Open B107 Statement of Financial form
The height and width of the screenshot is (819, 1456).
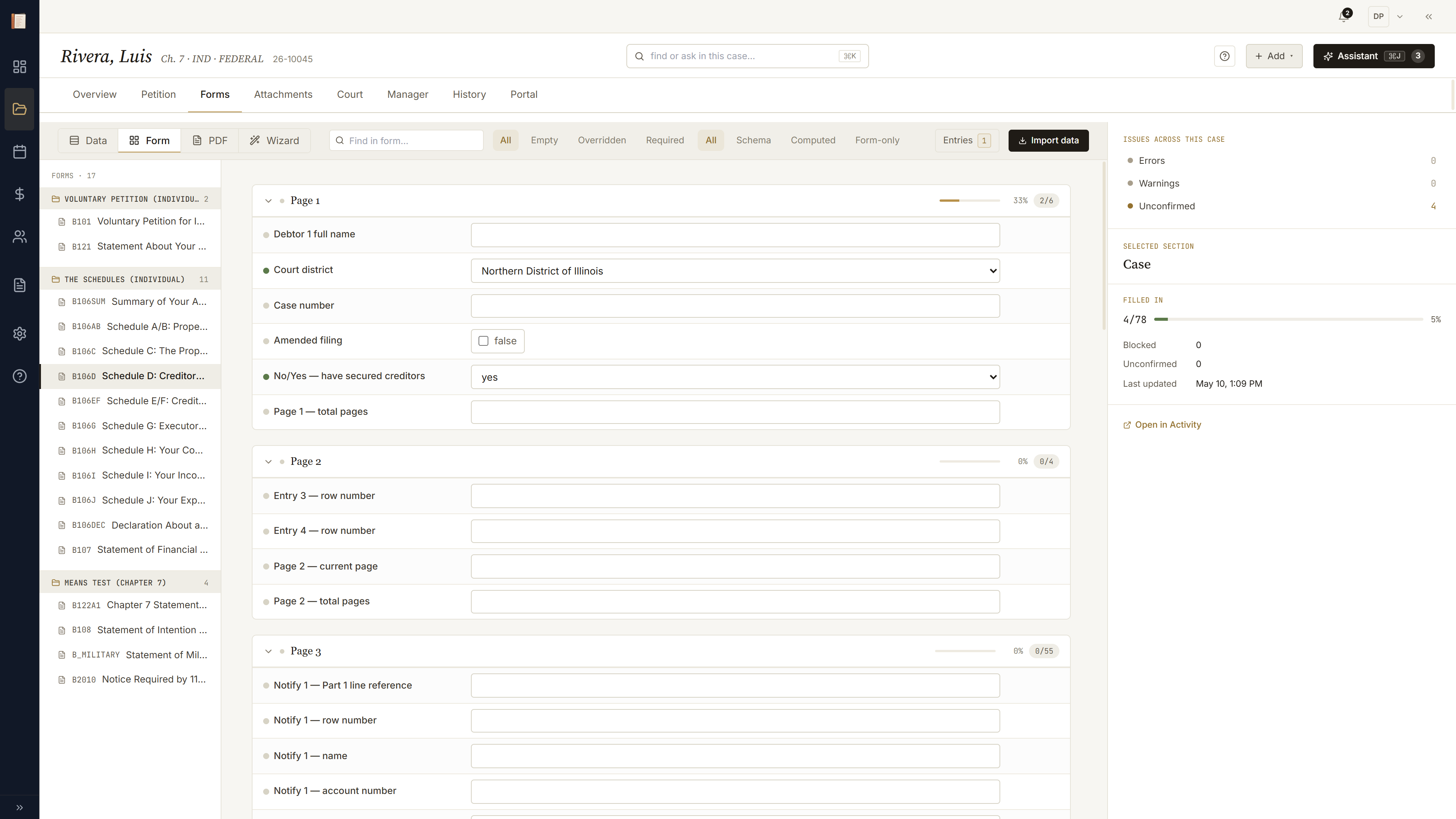[x=130, y=550]
